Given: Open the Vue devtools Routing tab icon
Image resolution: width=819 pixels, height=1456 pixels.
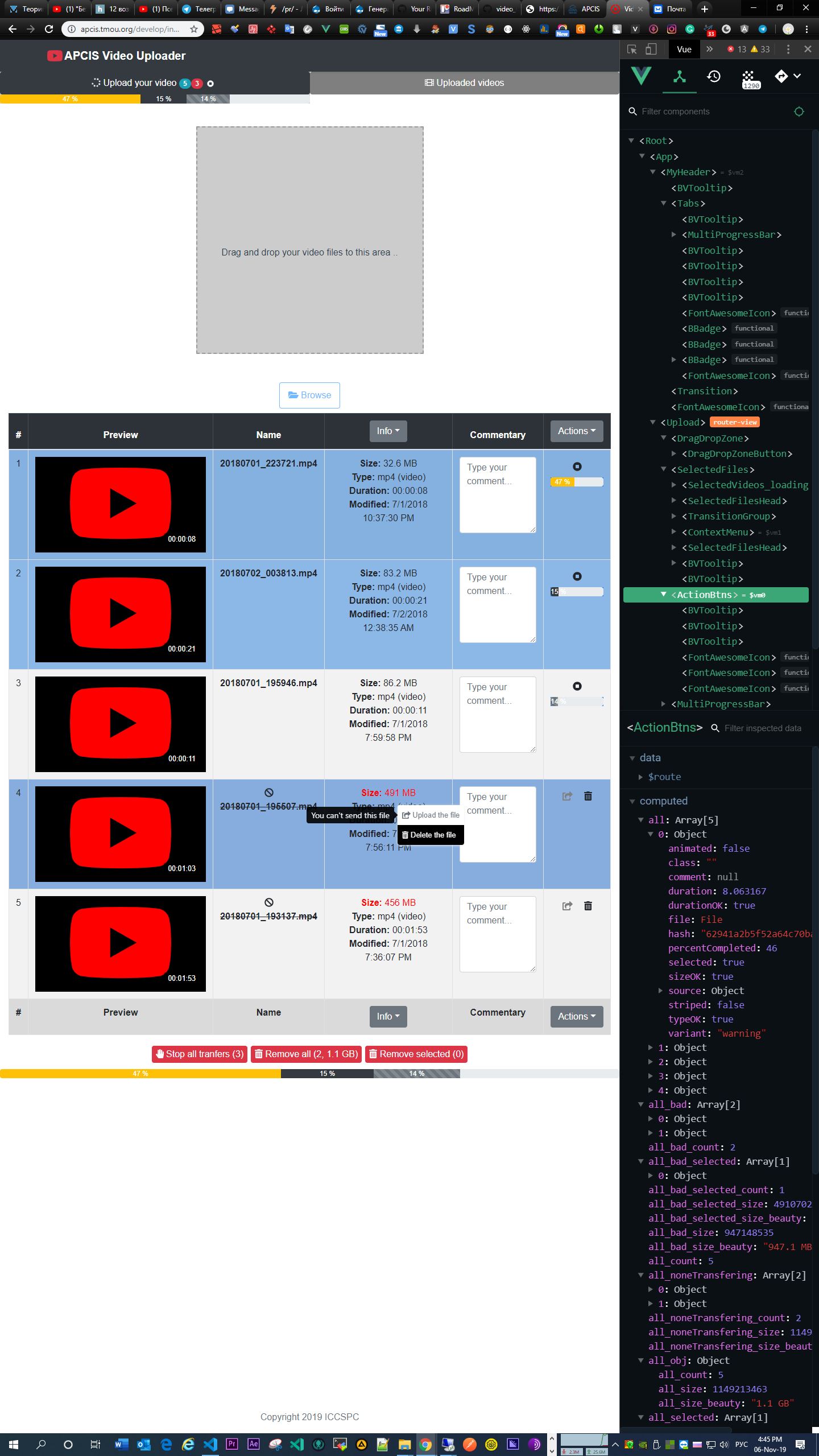Looking at the screenshot, I should point(781,76).
